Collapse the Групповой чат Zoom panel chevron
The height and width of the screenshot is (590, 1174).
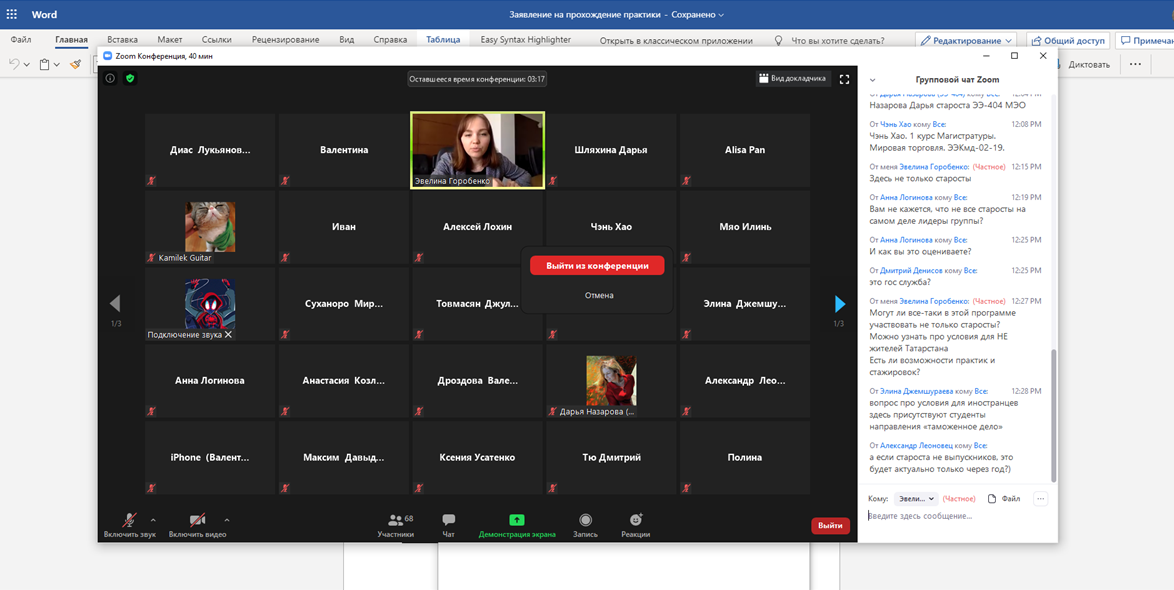(x=872, y=79)
